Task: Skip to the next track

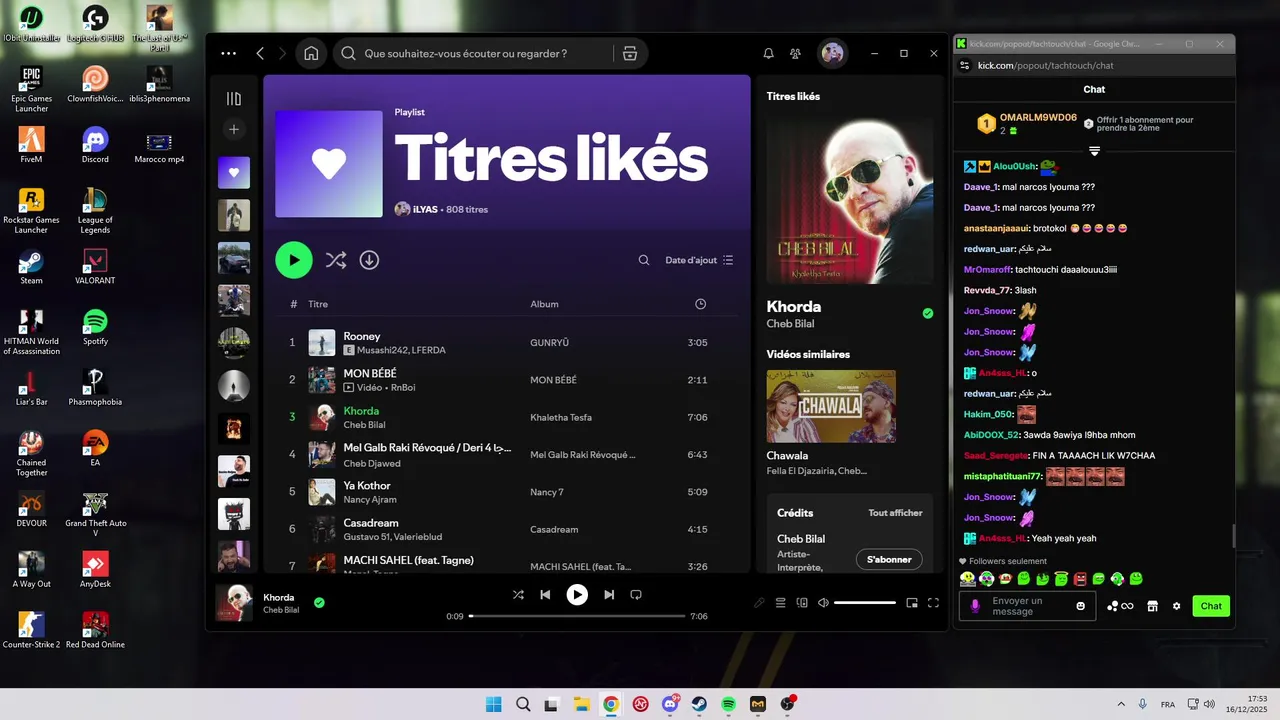Action: [x=609, y=595]
